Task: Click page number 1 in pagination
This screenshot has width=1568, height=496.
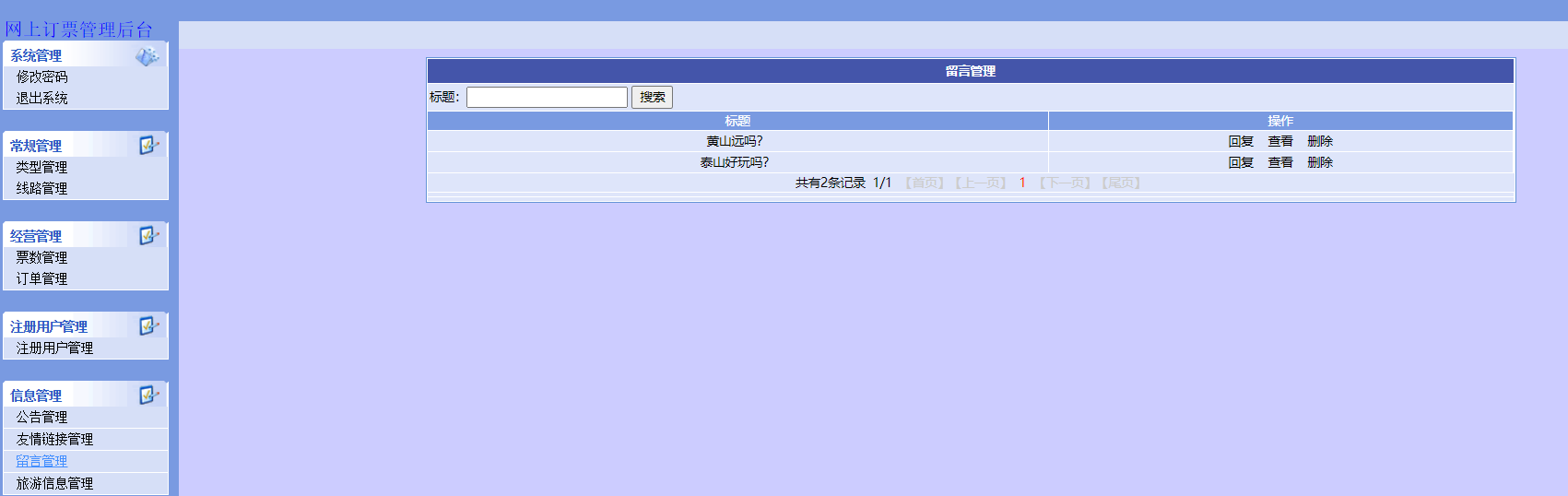Action: [1022, 183]
